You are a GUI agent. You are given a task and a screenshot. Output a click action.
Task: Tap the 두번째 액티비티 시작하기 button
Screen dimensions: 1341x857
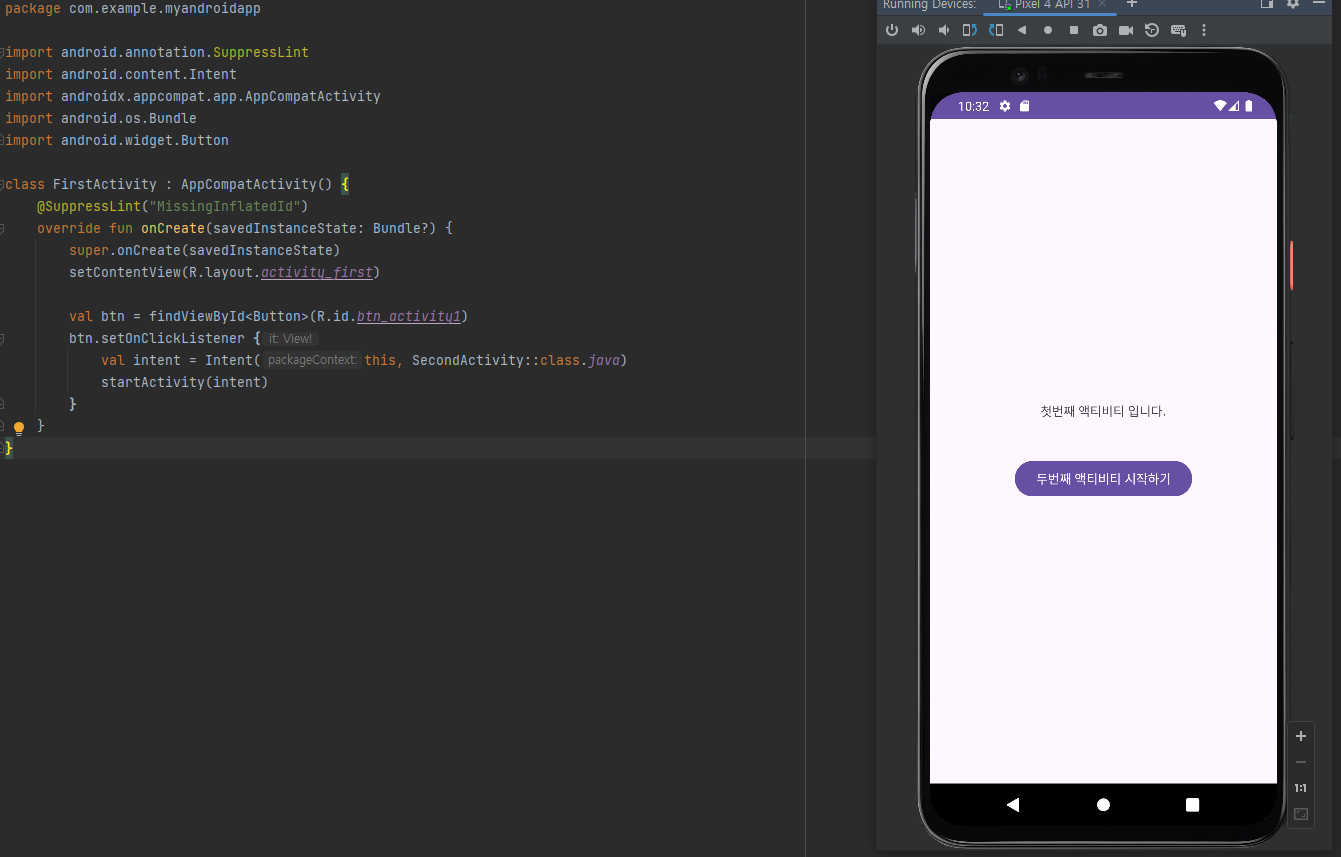coord(1103,479)
